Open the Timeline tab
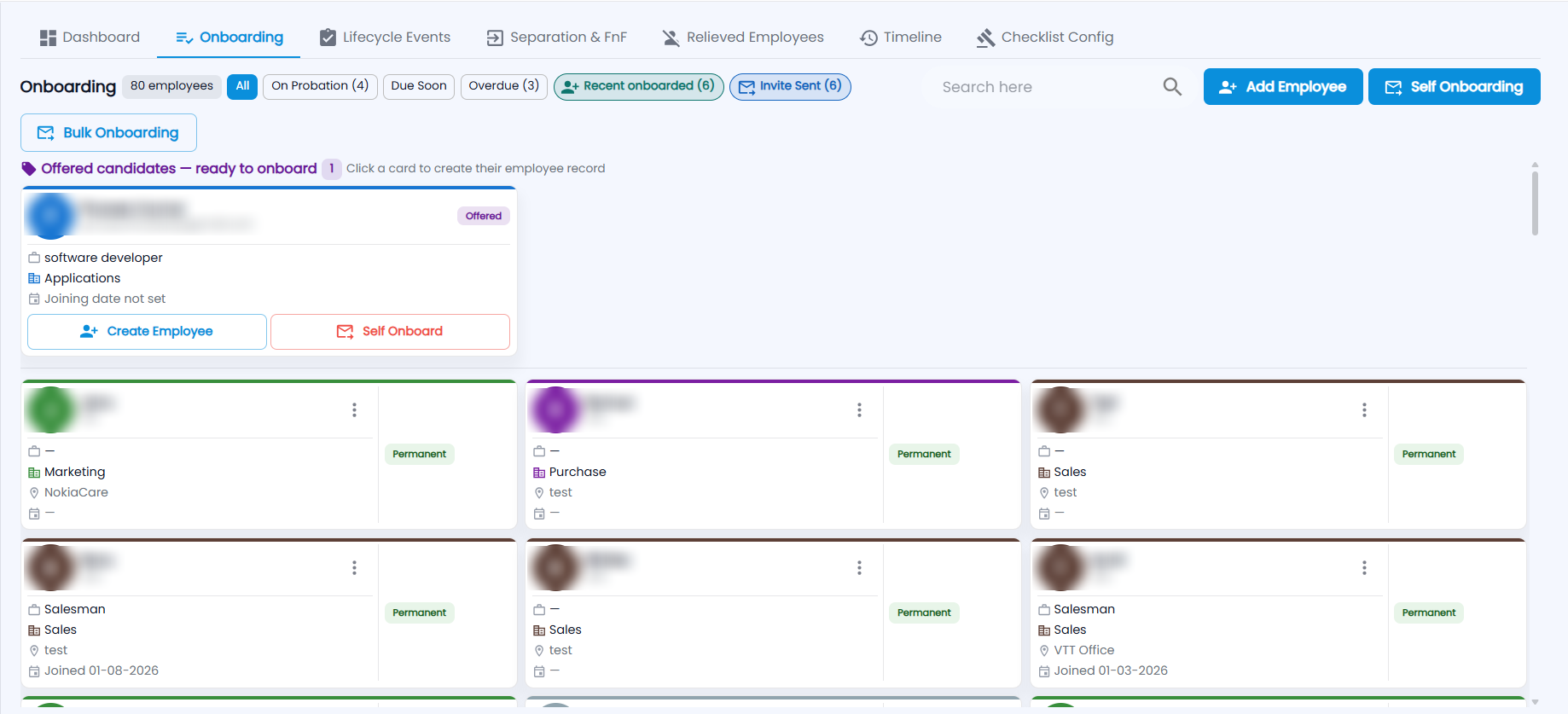 [901, 38]
